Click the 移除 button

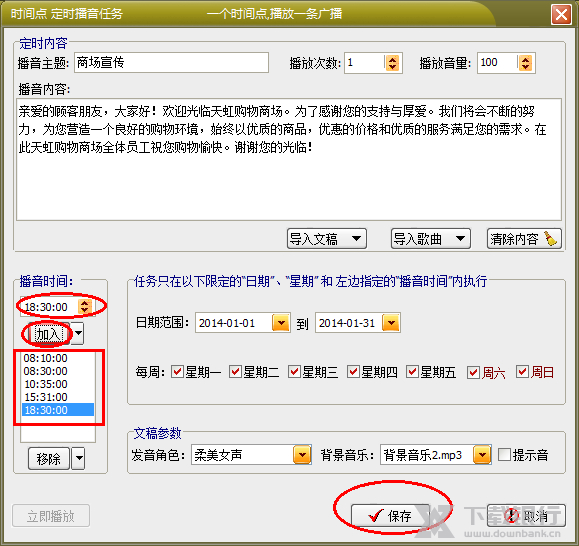[x=49, y=459]
